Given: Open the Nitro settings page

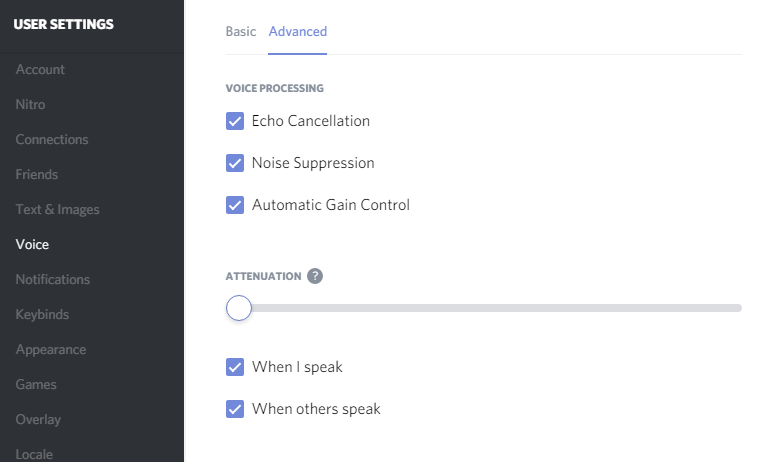Looking at the screenshot, I should [x=30, y=105].
